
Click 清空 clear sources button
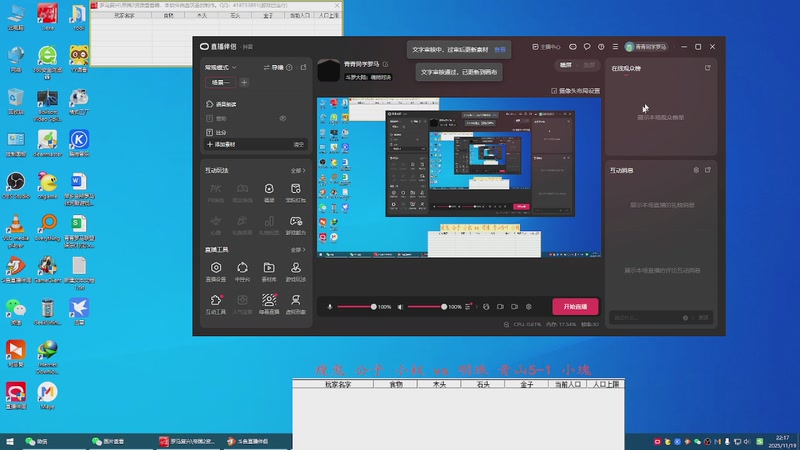299,144
